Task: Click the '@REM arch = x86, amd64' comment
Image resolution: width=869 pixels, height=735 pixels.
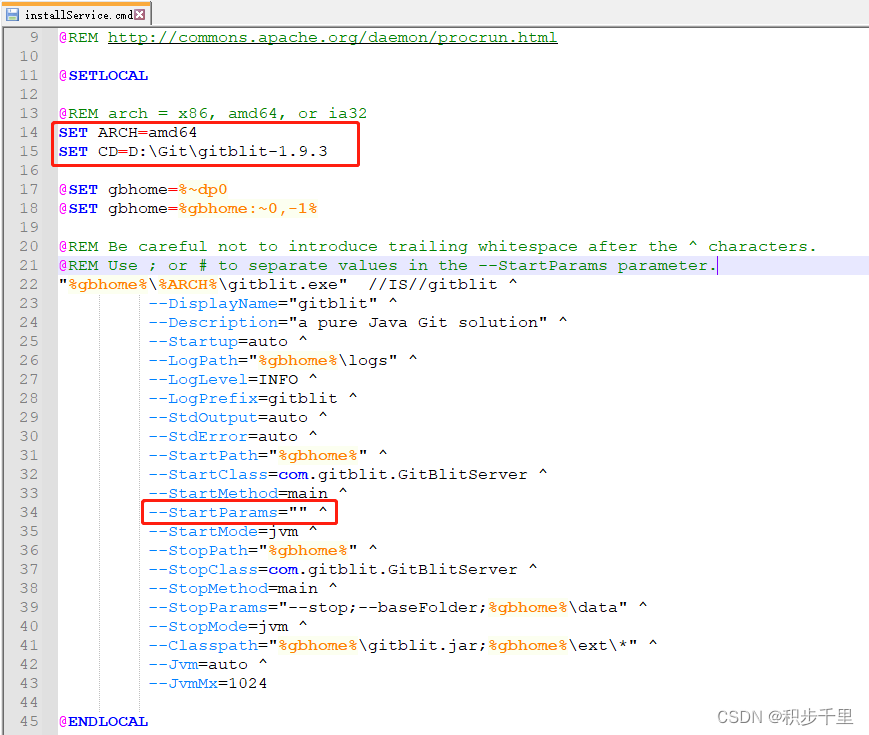Action: pos(213,114)
